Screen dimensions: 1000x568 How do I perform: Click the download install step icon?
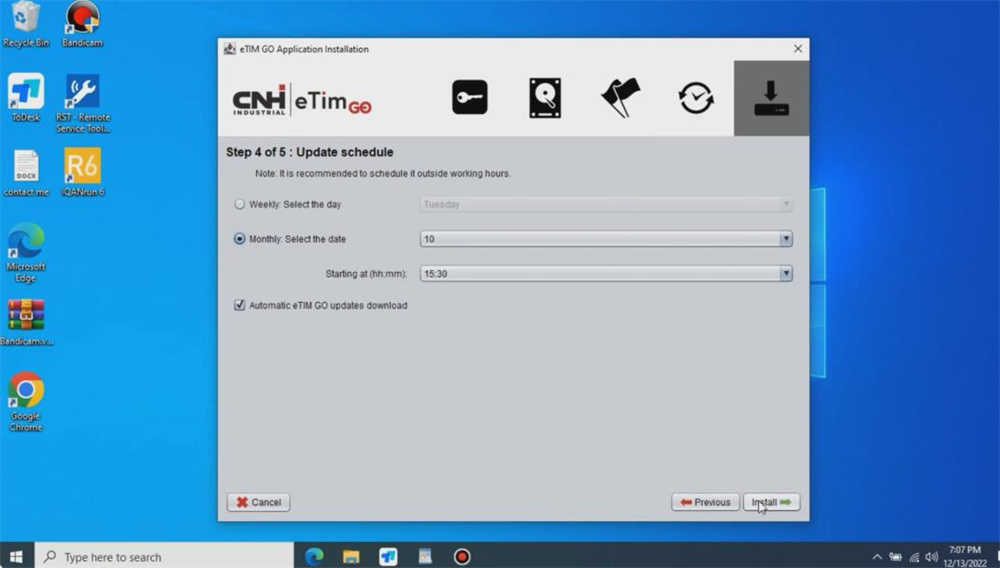pos(771,98)
